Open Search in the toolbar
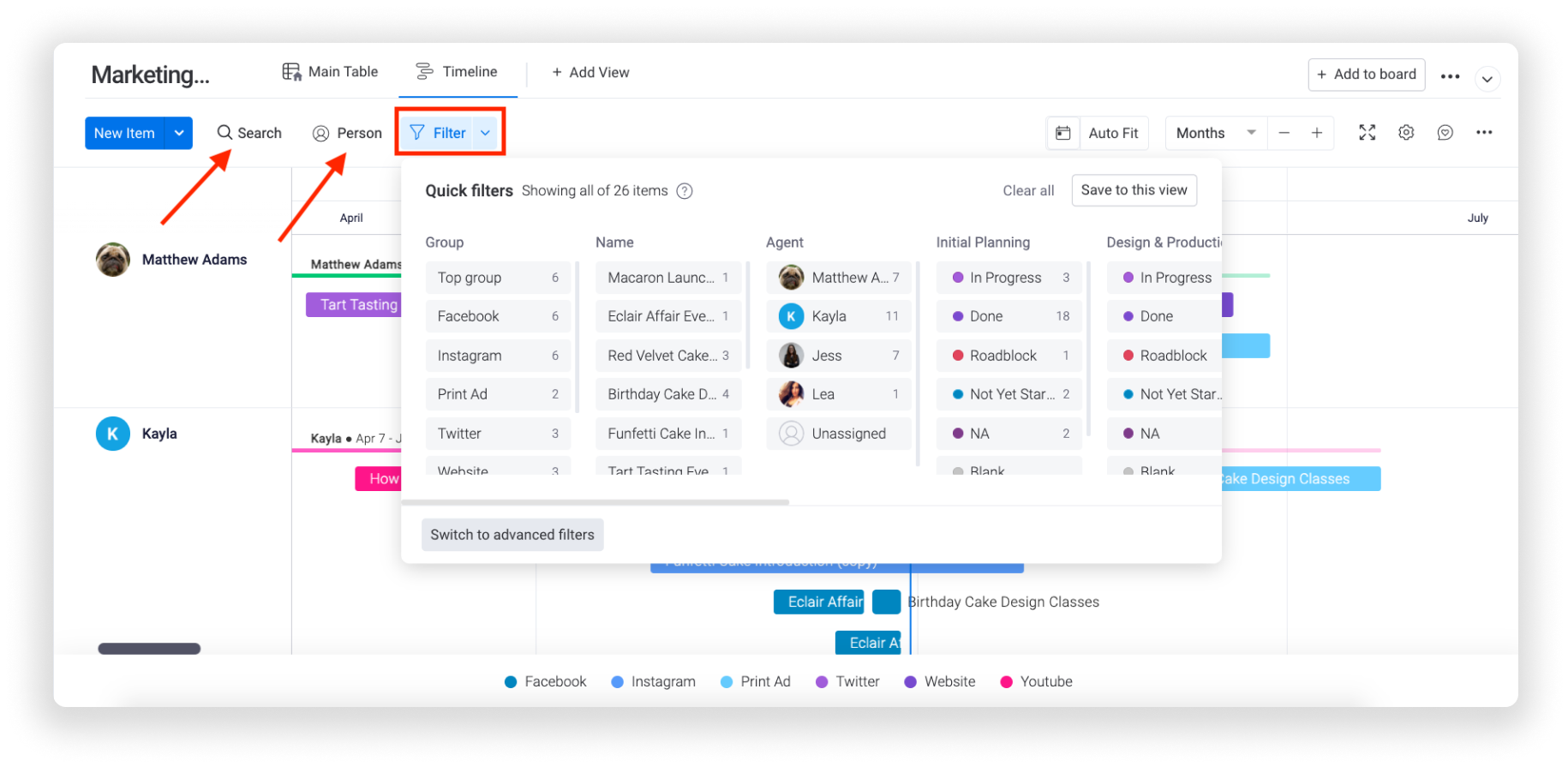1568x767 pixels. click(x=249, y=133)
